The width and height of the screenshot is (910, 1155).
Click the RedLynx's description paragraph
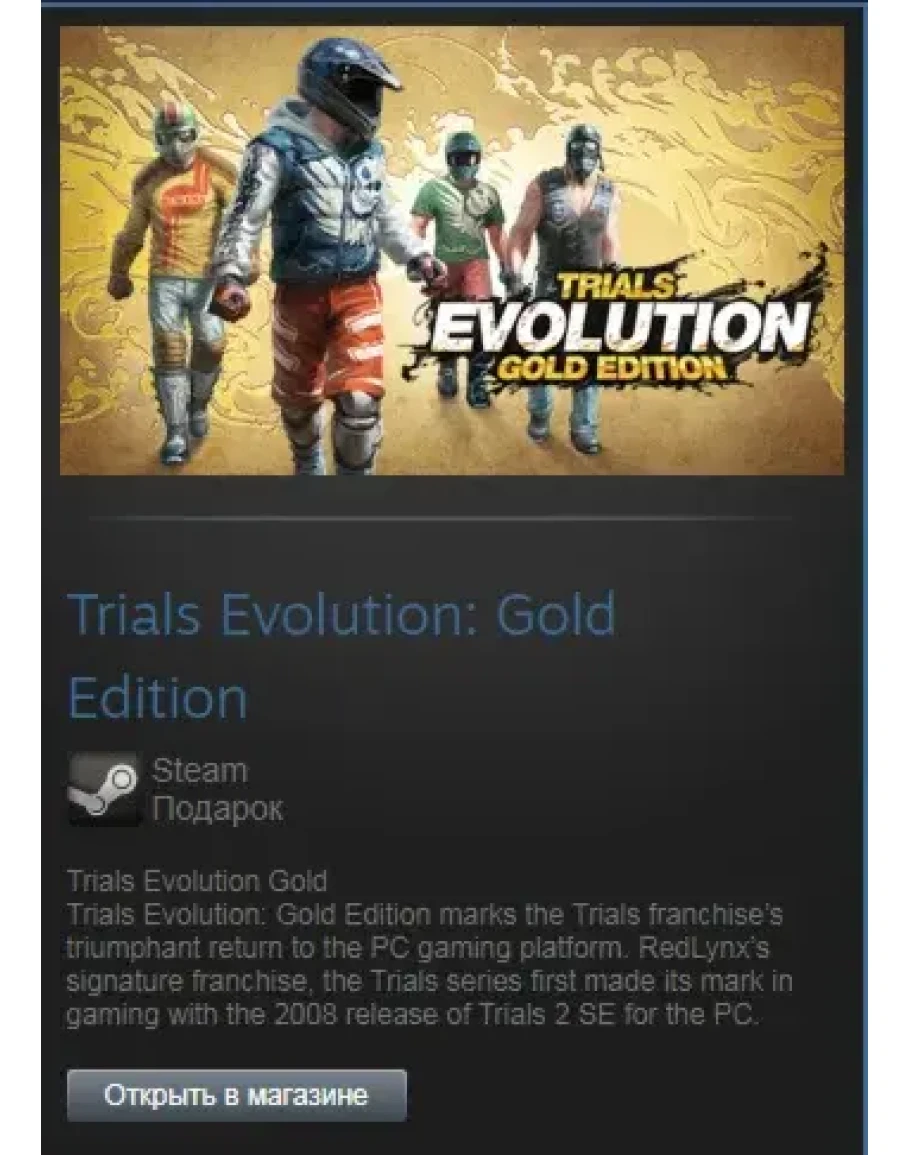point(430,964)
